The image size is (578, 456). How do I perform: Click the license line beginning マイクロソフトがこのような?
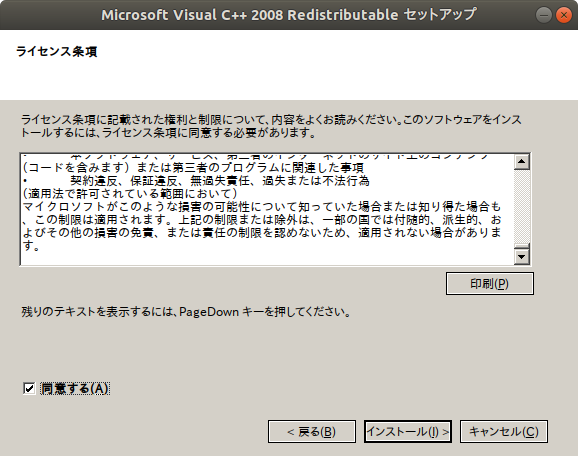262,206
